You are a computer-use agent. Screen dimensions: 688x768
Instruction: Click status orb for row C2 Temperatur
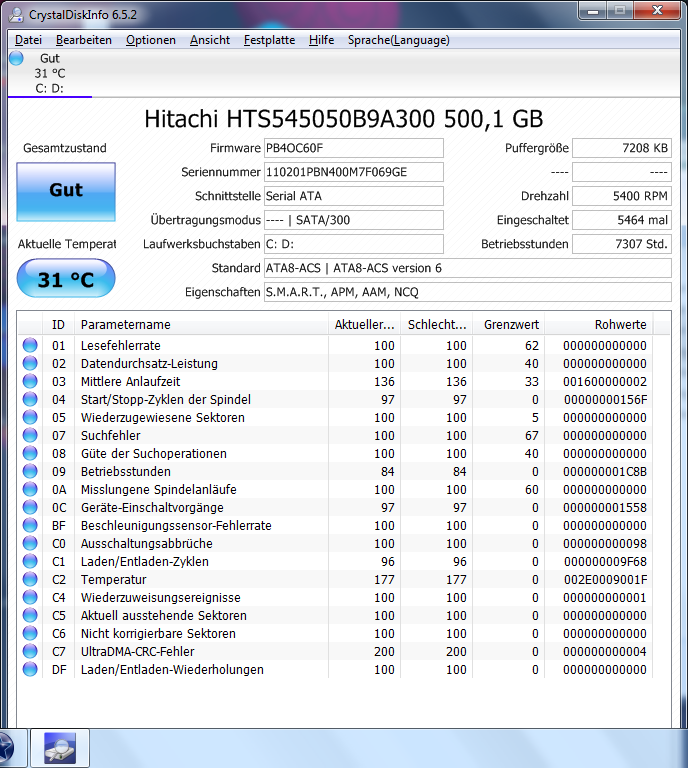tap(30, 579)
